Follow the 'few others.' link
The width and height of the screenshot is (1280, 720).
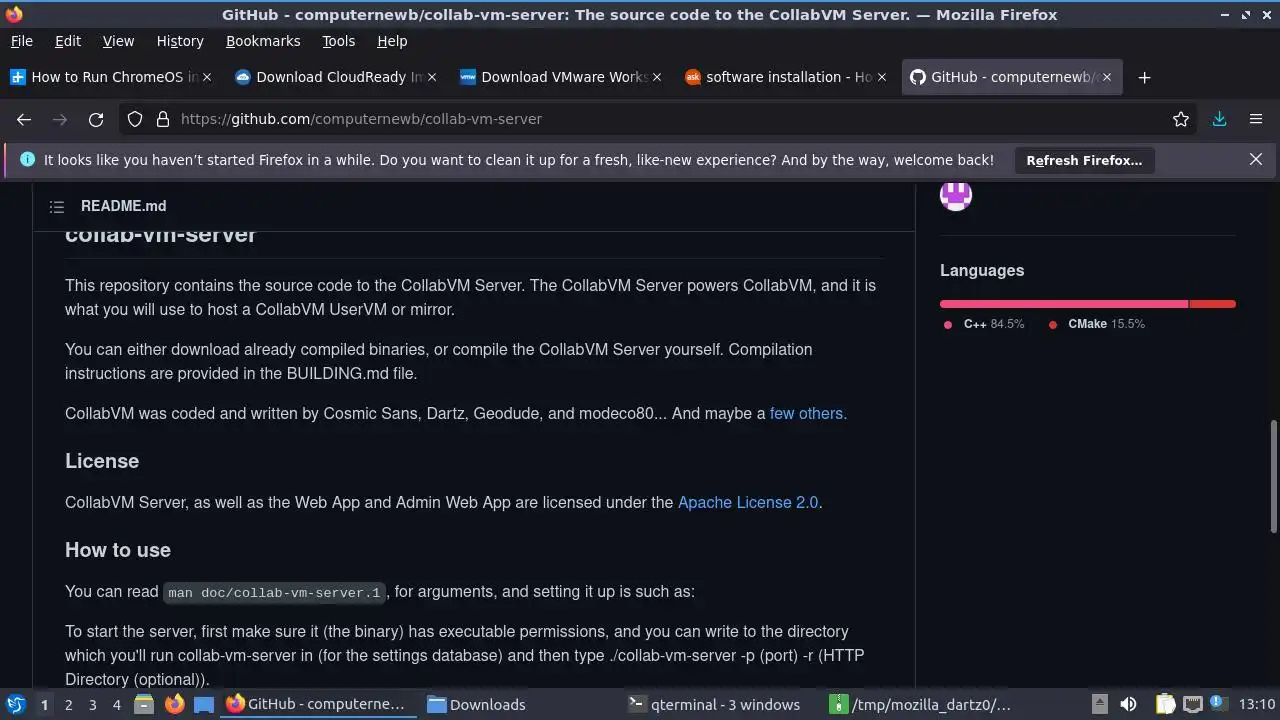[x=808, y=413]
